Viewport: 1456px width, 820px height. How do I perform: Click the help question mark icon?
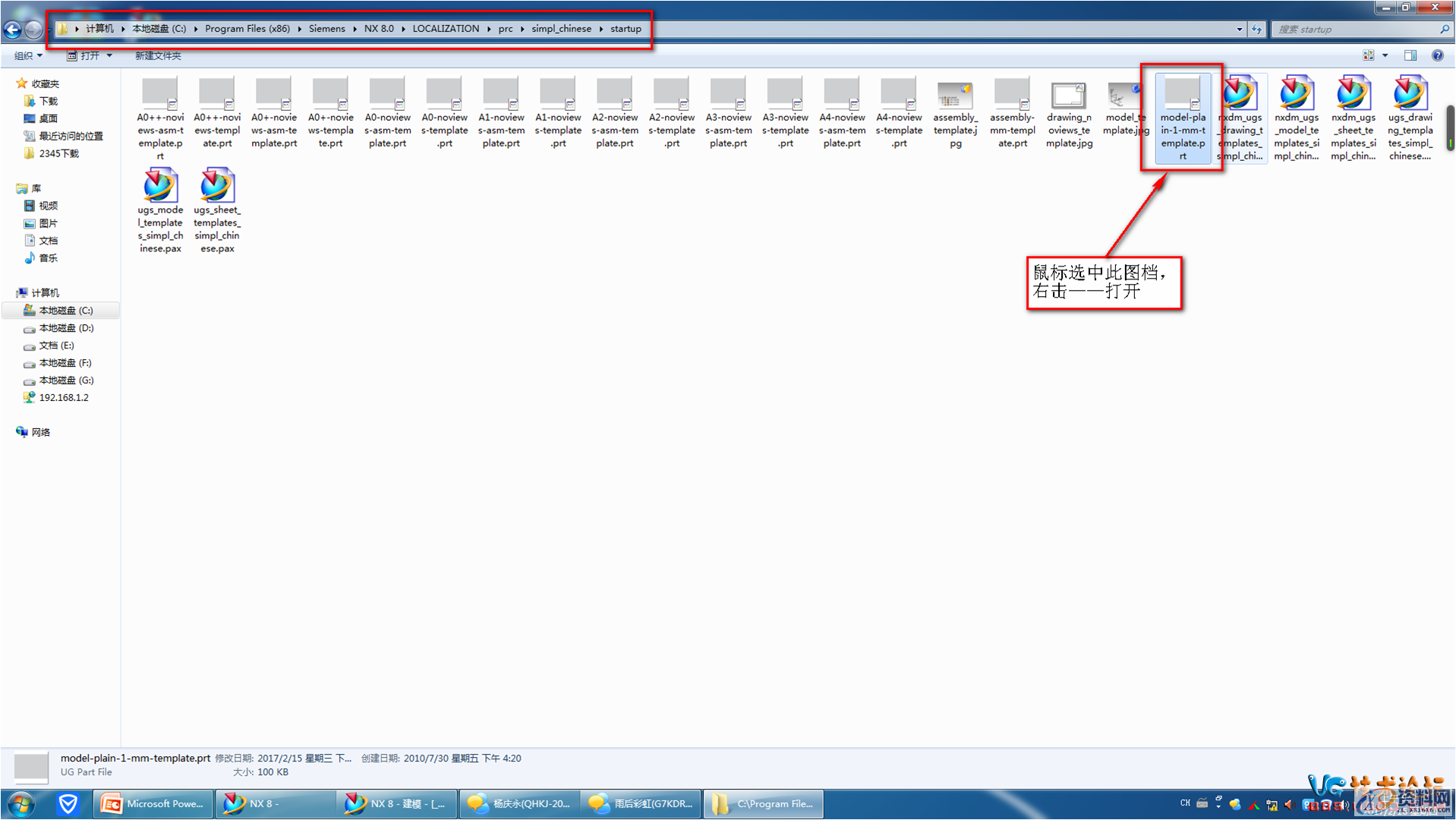coord(1437,55)
